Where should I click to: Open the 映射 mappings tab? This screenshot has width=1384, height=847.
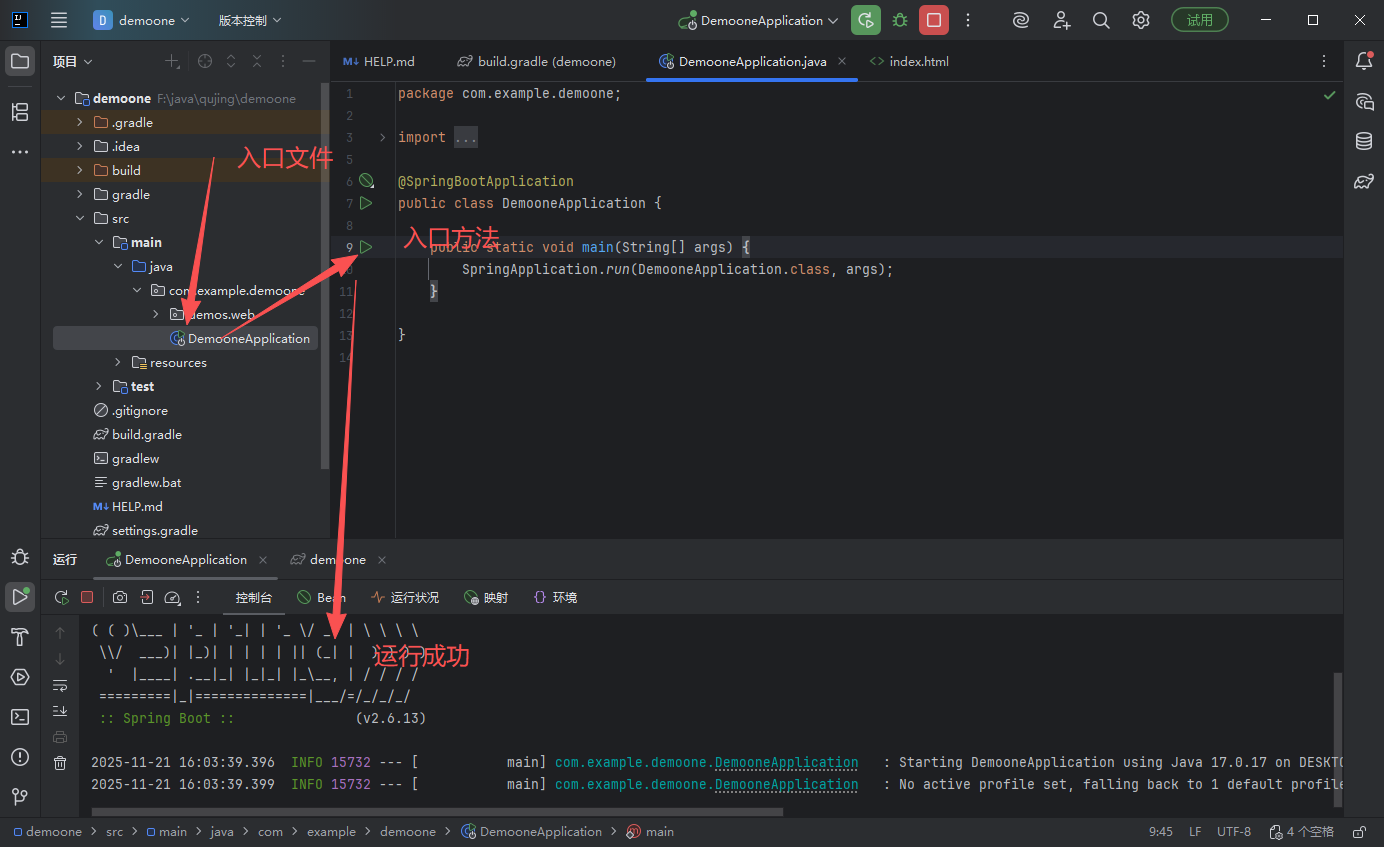coord(487,598)
